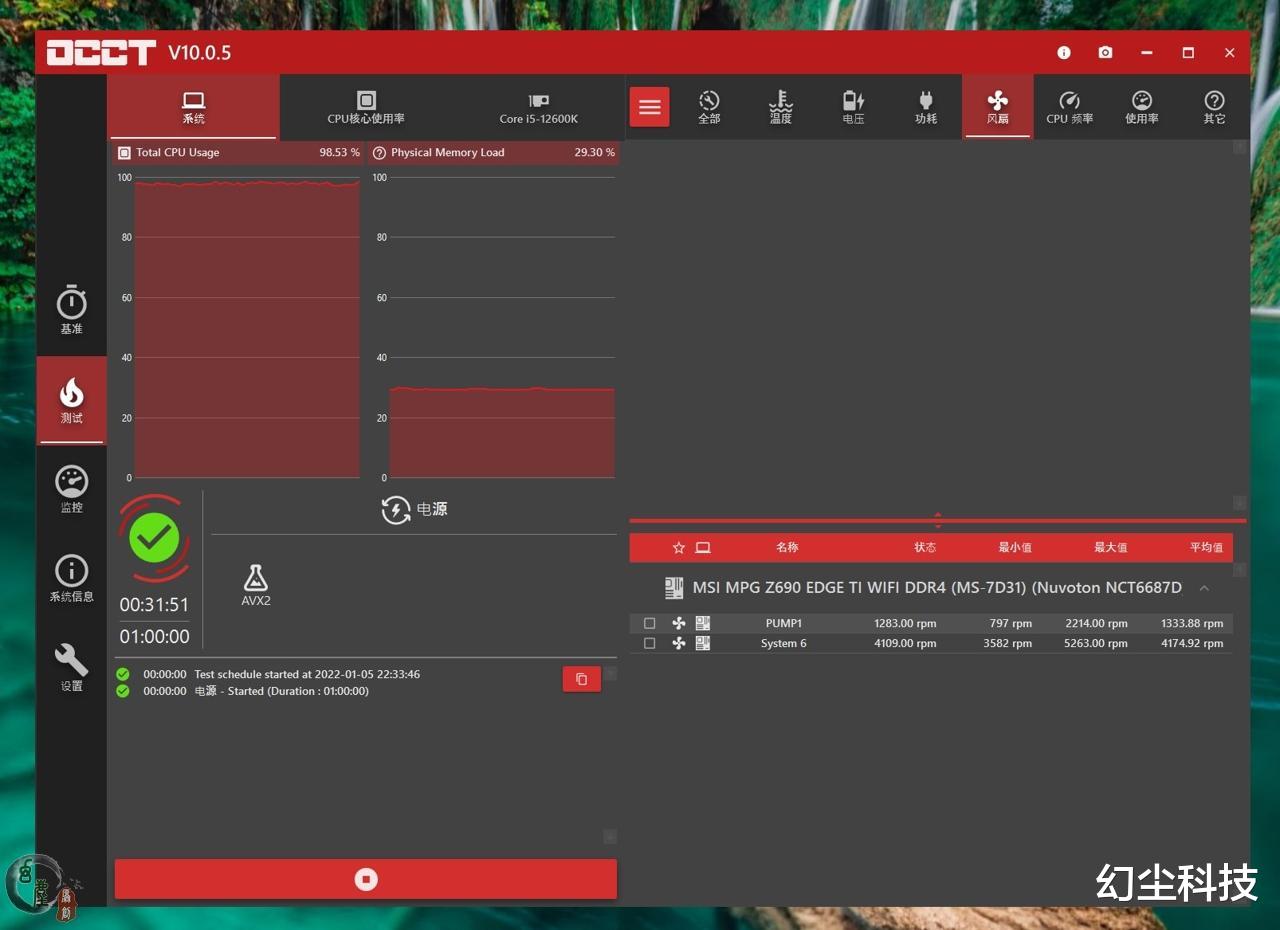The width and height of the screenshot is (1280, 930).
Task: Open the 监控 monitoring gauge section
Action: pyautogui.click(x=71, y=489)
